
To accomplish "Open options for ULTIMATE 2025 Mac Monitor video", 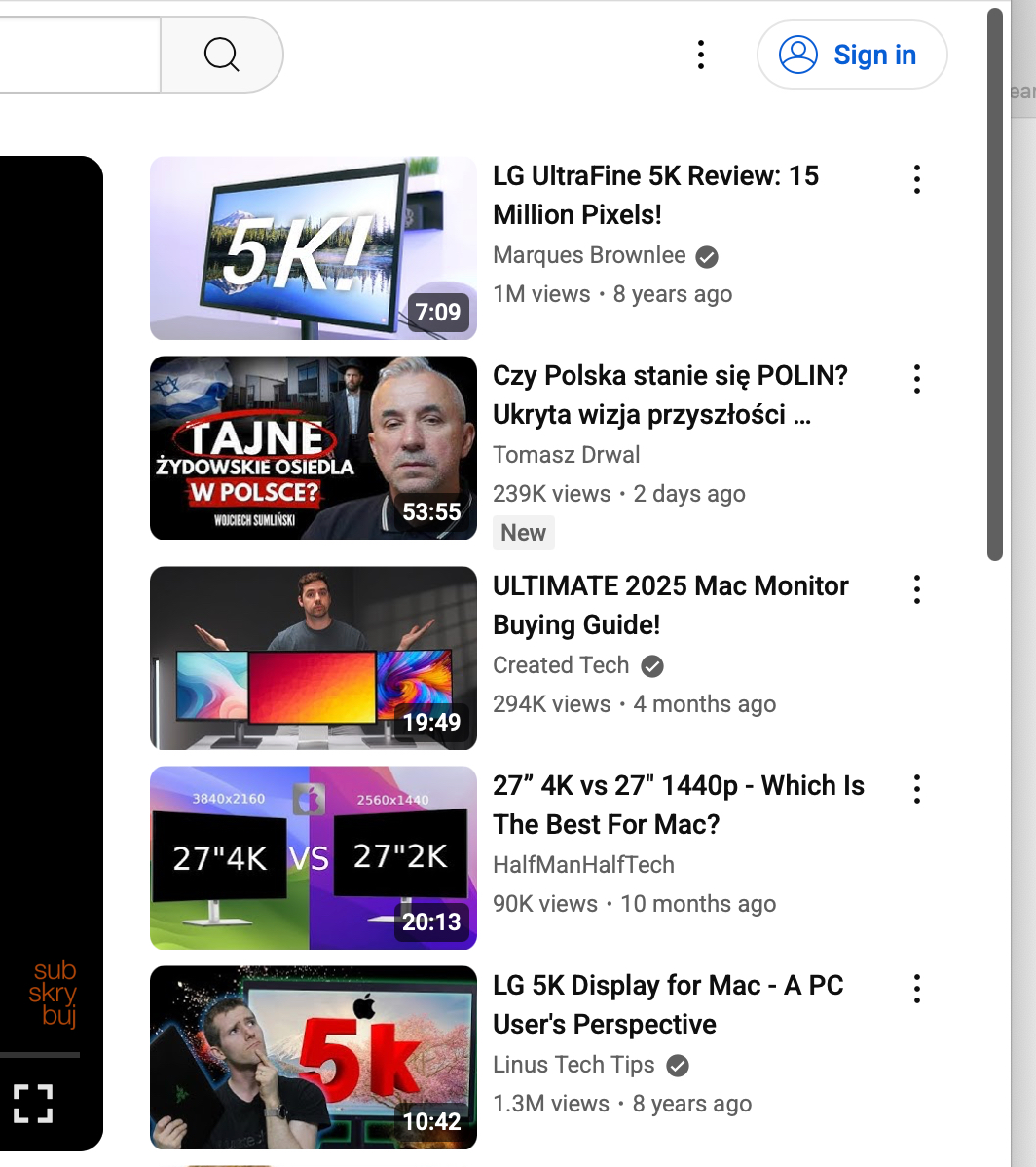I will pos(916,589).
